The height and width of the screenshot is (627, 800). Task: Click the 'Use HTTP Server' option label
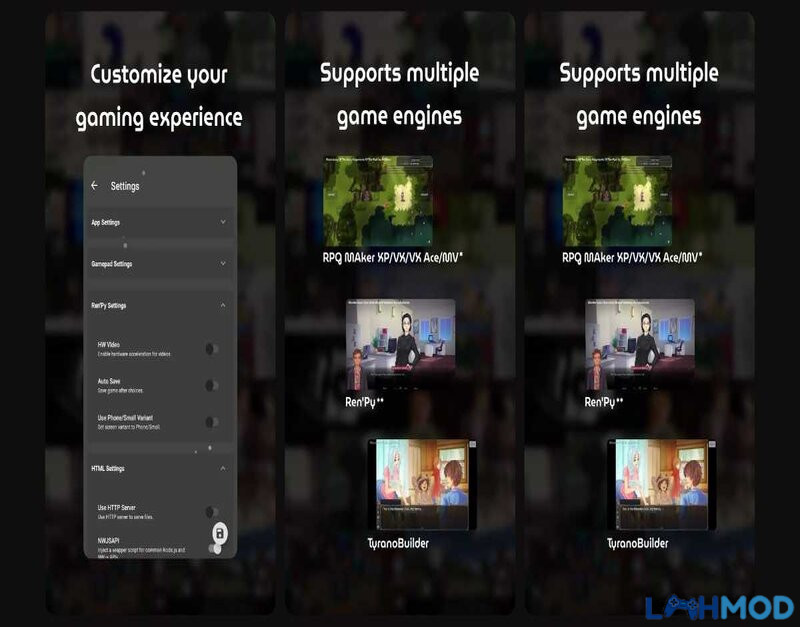[116, 507]
